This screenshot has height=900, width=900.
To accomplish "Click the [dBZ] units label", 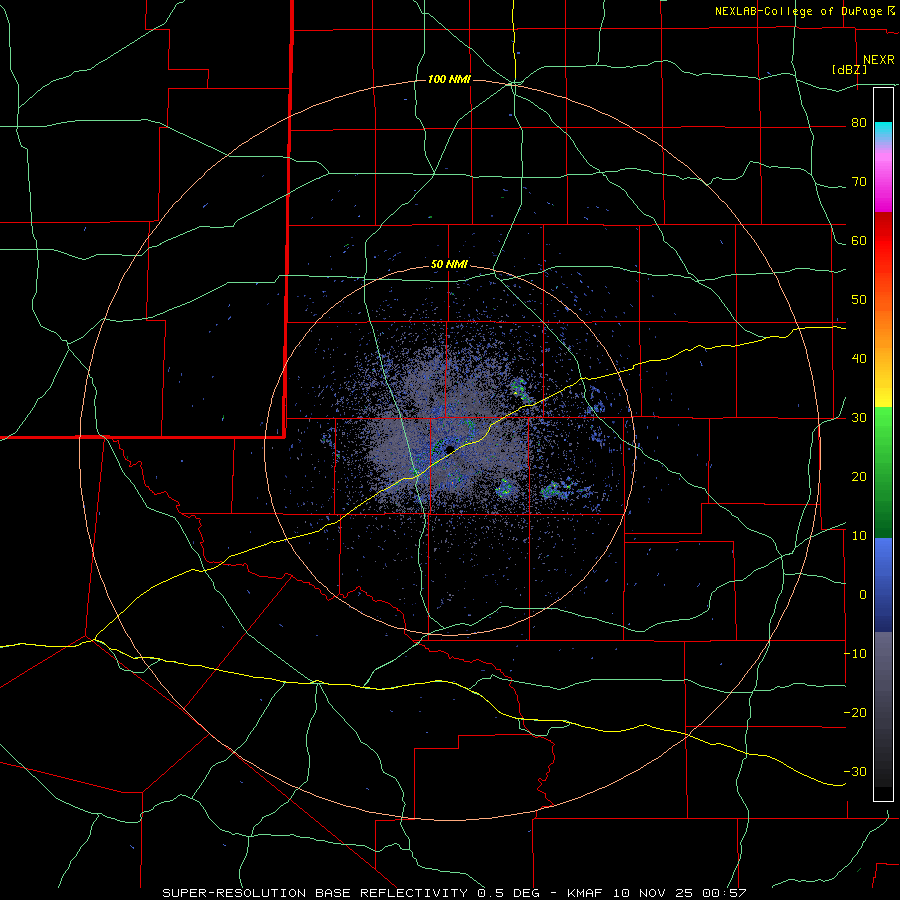I will click(849, 69).
